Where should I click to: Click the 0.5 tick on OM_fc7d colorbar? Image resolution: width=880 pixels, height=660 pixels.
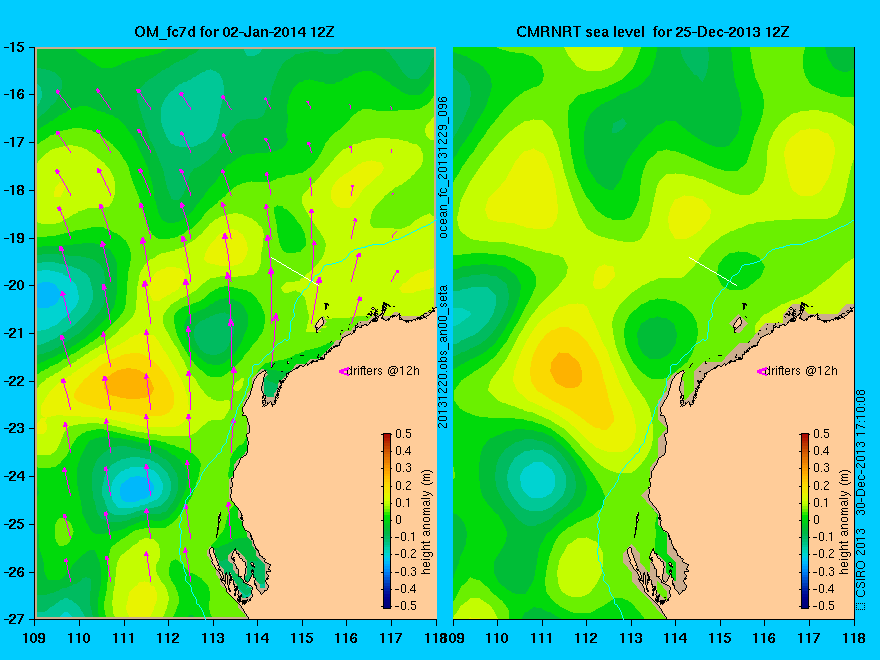point(404,434)
